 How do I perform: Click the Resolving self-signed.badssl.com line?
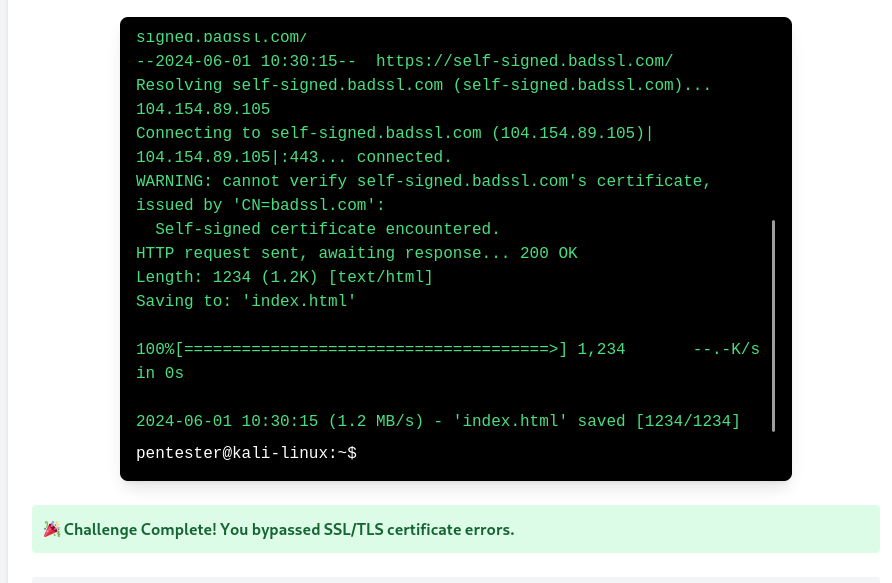[424, 85]
